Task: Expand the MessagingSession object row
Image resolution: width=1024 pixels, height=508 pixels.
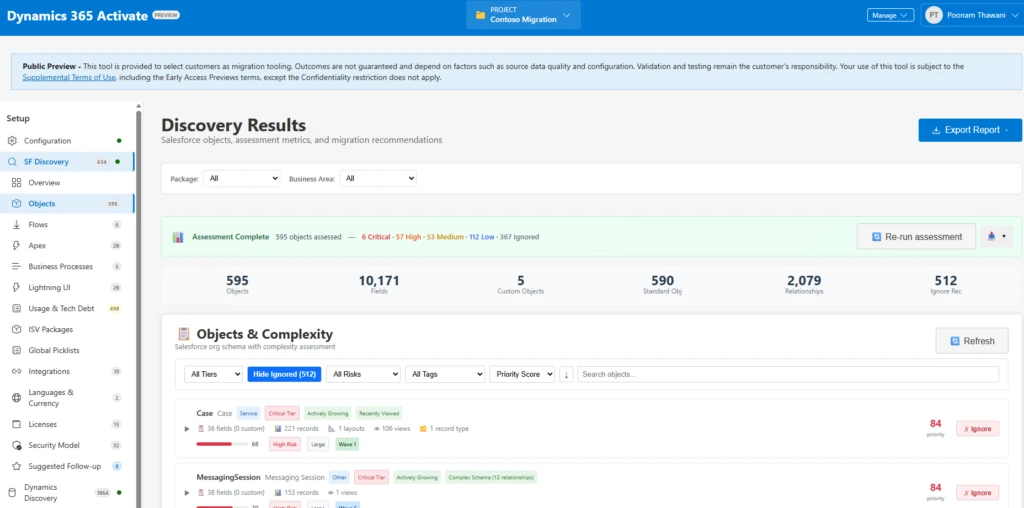Action: click(x=187, y=493)
